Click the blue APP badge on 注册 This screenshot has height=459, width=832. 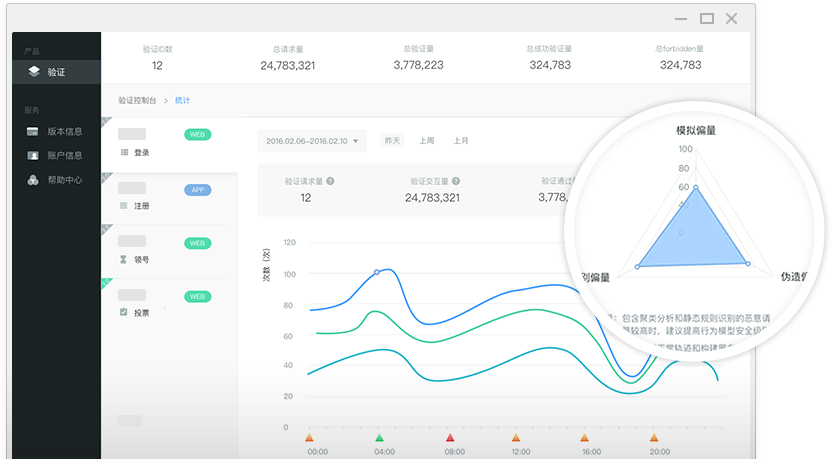[197, 189]
